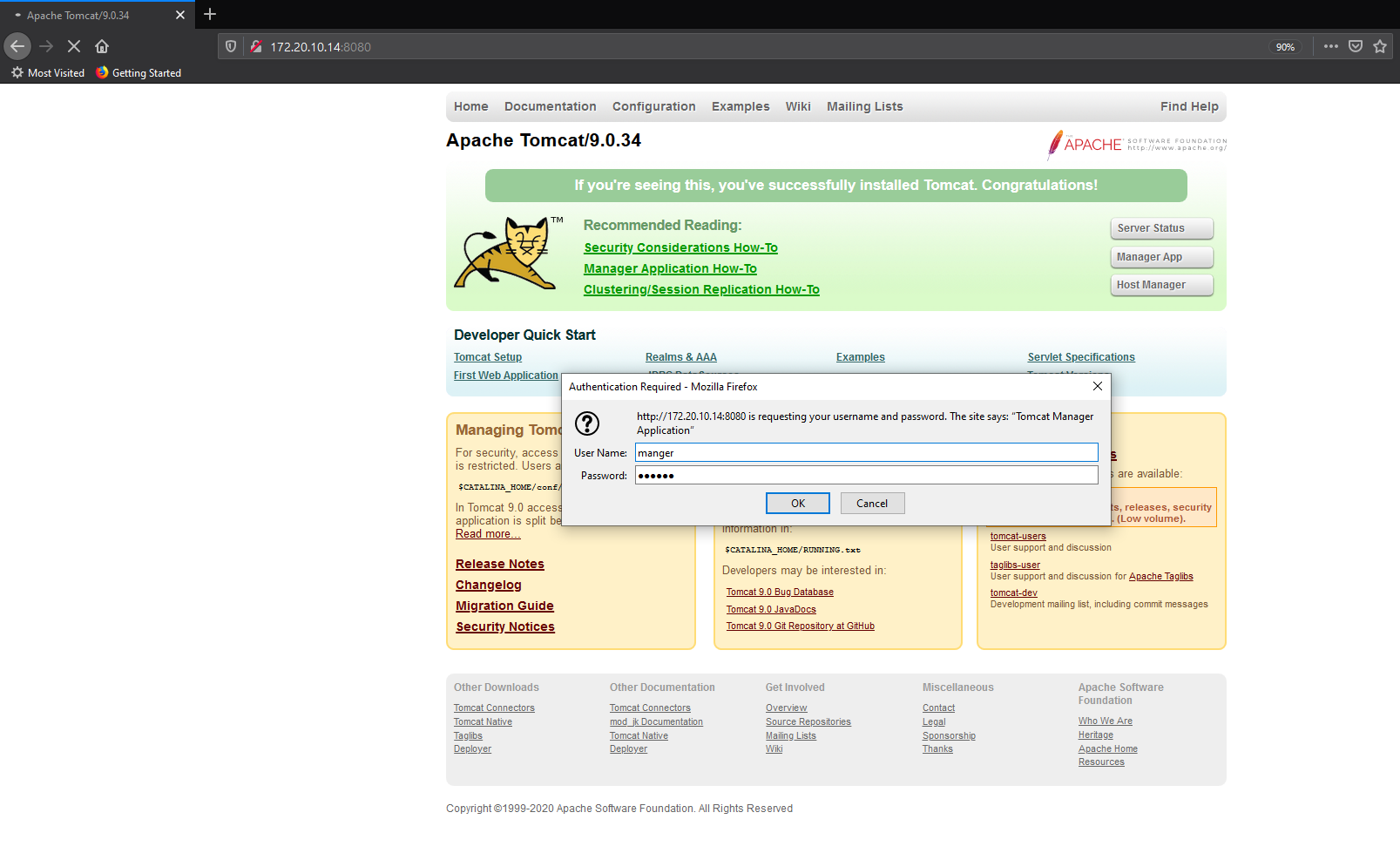Image resolution: width=1400 pixels, height=860 pixels.
Task: Open the Sponsorship footer link
Action: pos(949,736)
